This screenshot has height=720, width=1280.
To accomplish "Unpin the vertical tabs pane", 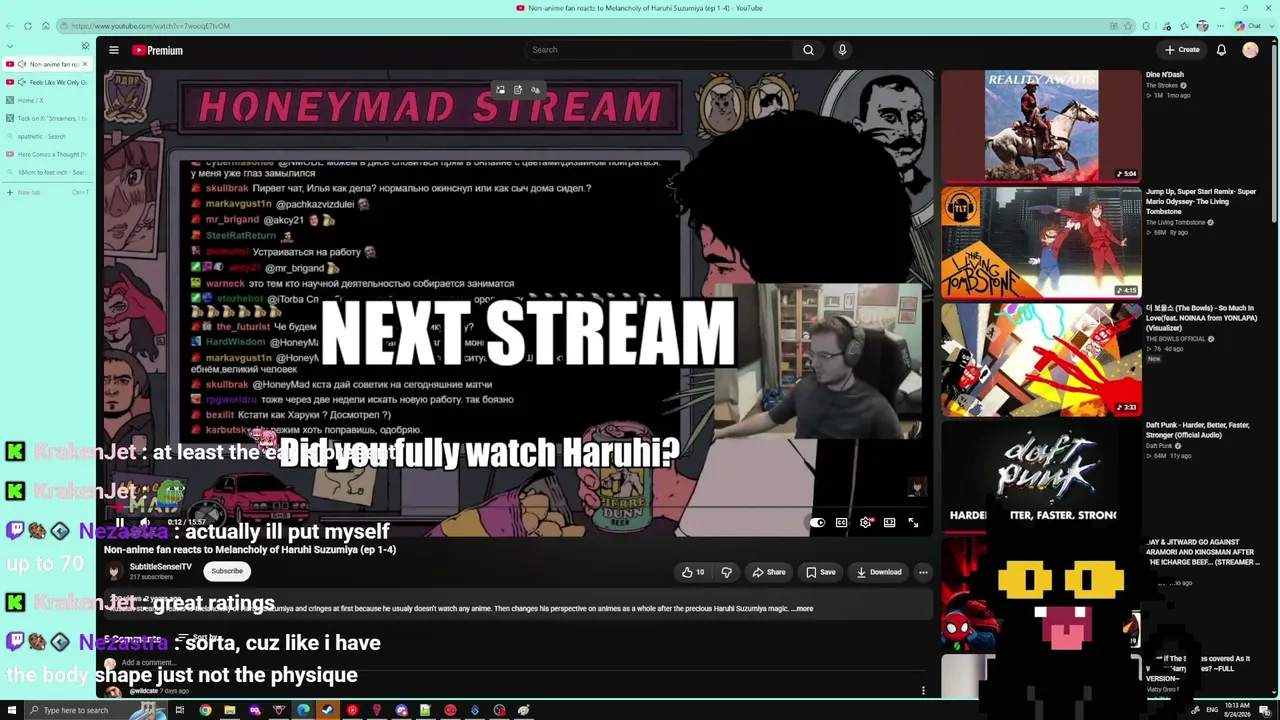I will (x=85, y=46).
